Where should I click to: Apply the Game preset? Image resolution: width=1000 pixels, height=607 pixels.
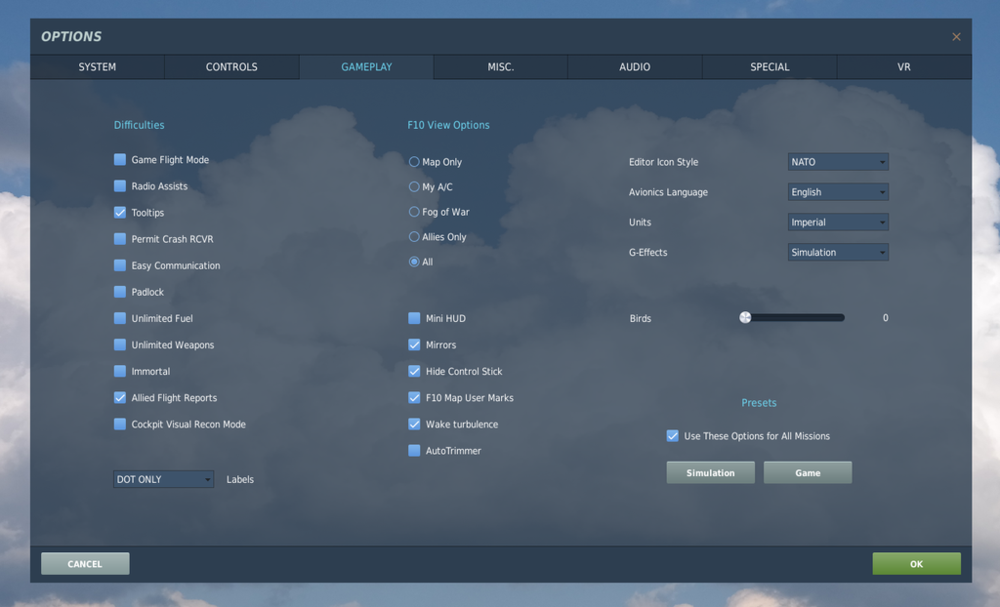tap(807, 472)
